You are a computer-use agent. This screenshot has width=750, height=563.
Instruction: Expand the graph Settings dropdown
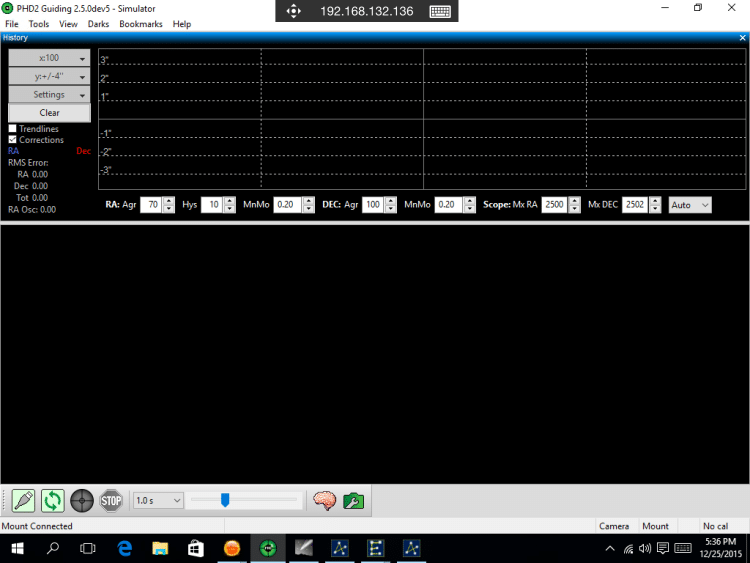pos(49,94)
